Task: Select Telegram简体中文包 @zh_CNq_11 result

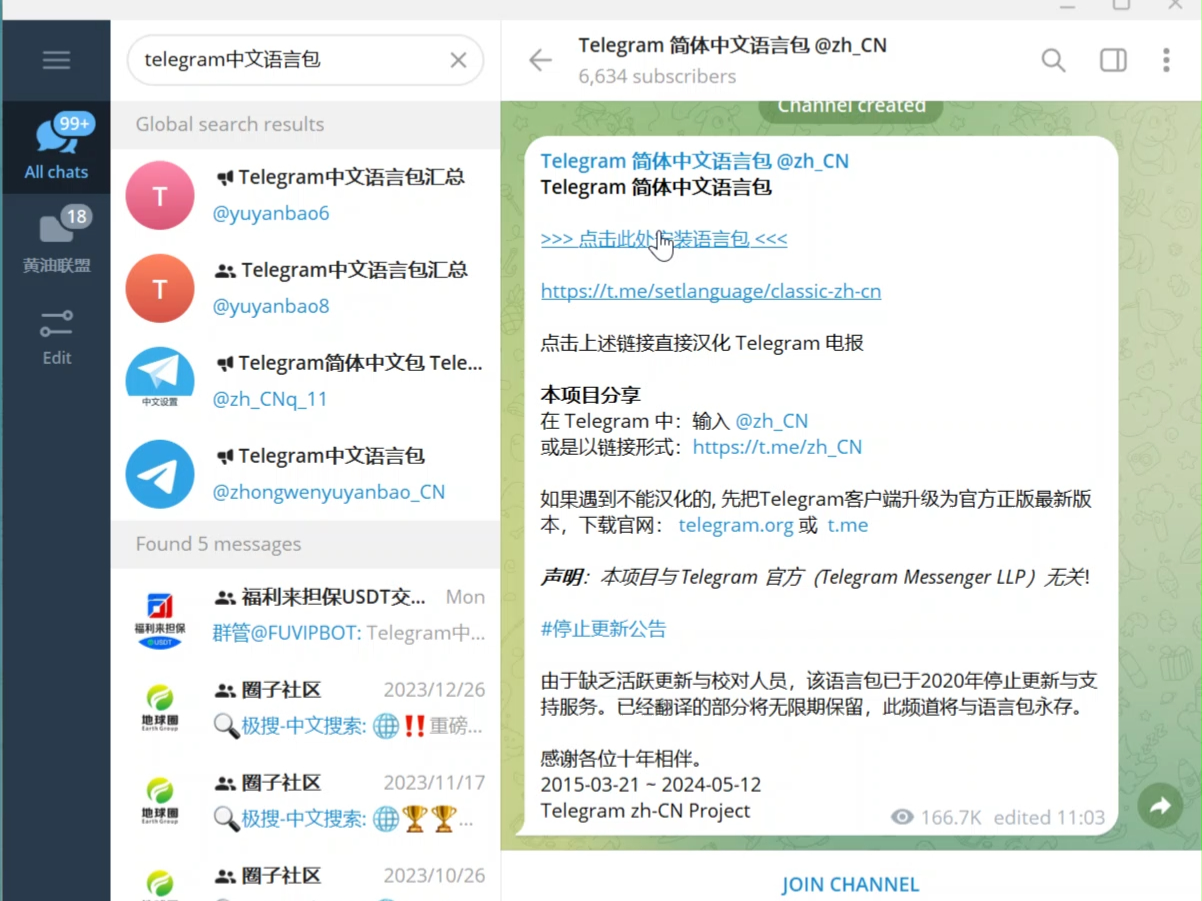Action: (305, 381)
